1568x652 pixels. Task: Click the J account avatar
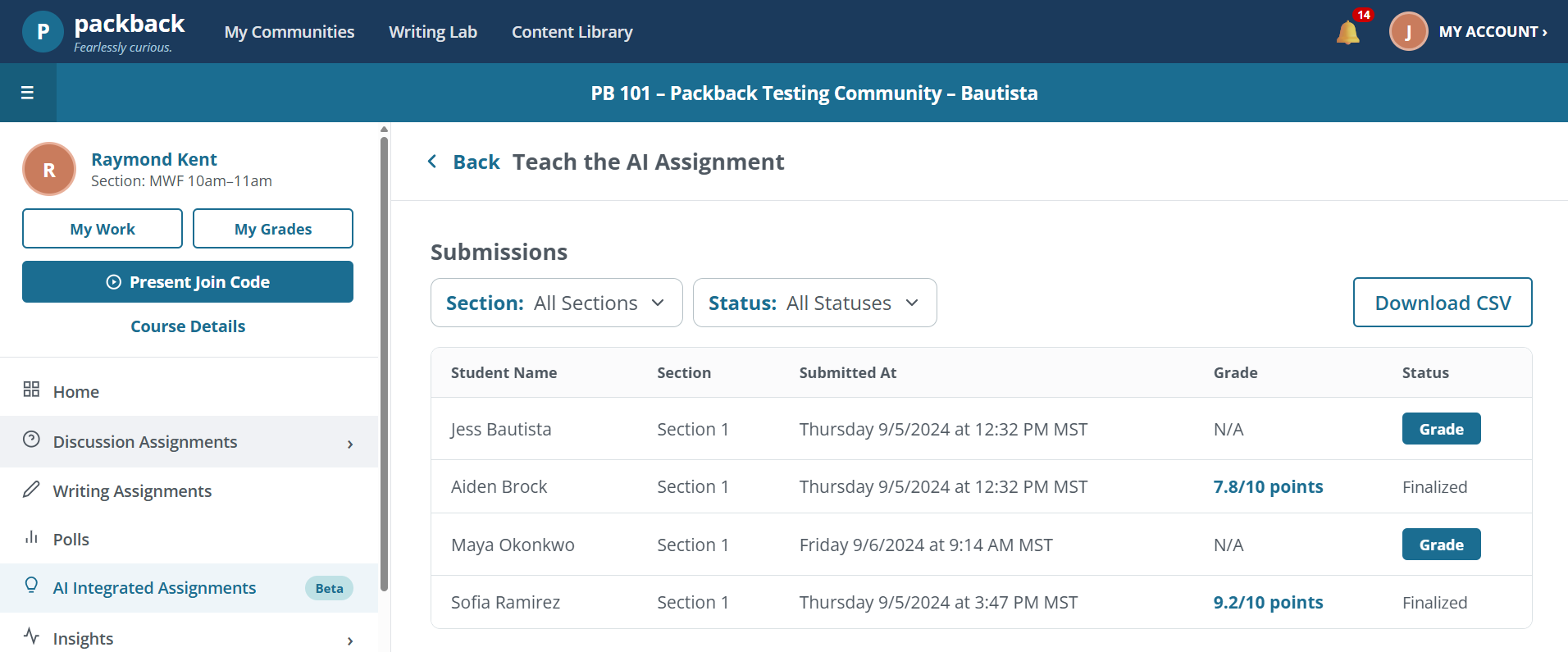1408,32
